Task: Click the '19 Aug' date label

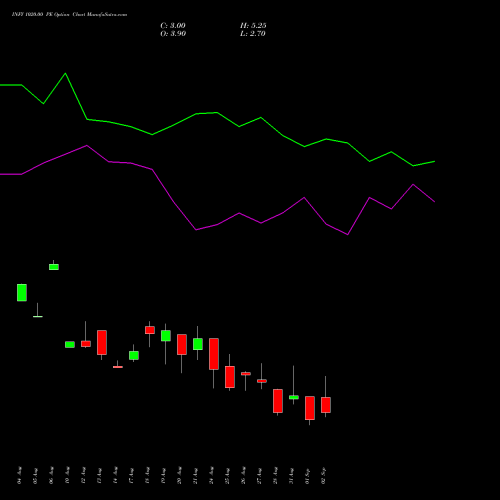Action: (163, 476)
